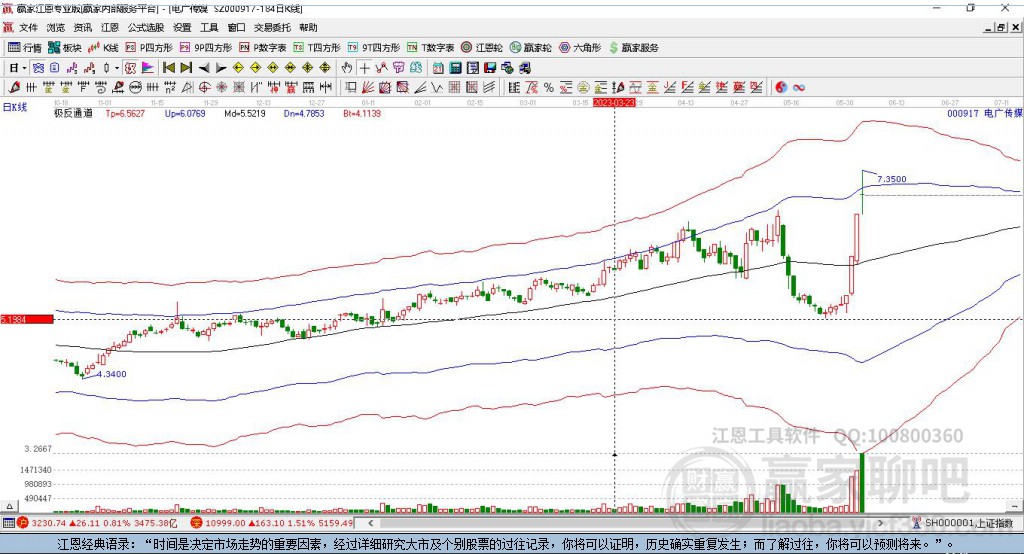
Task: Select the hand pan tool
Action: 347,68
